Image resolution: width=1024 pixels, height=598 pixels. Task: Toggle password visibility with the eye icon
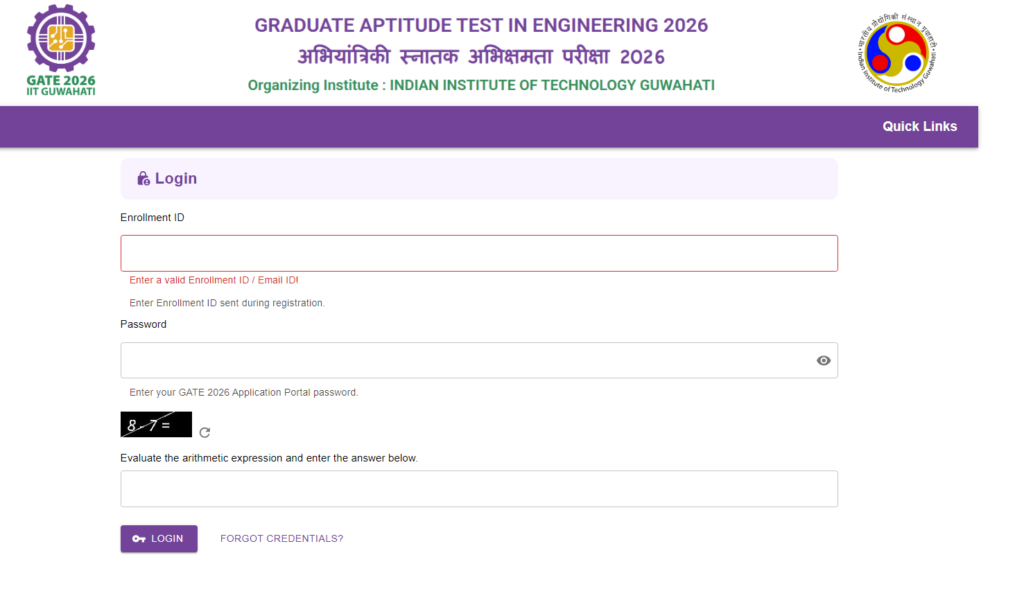pos(822,360)
